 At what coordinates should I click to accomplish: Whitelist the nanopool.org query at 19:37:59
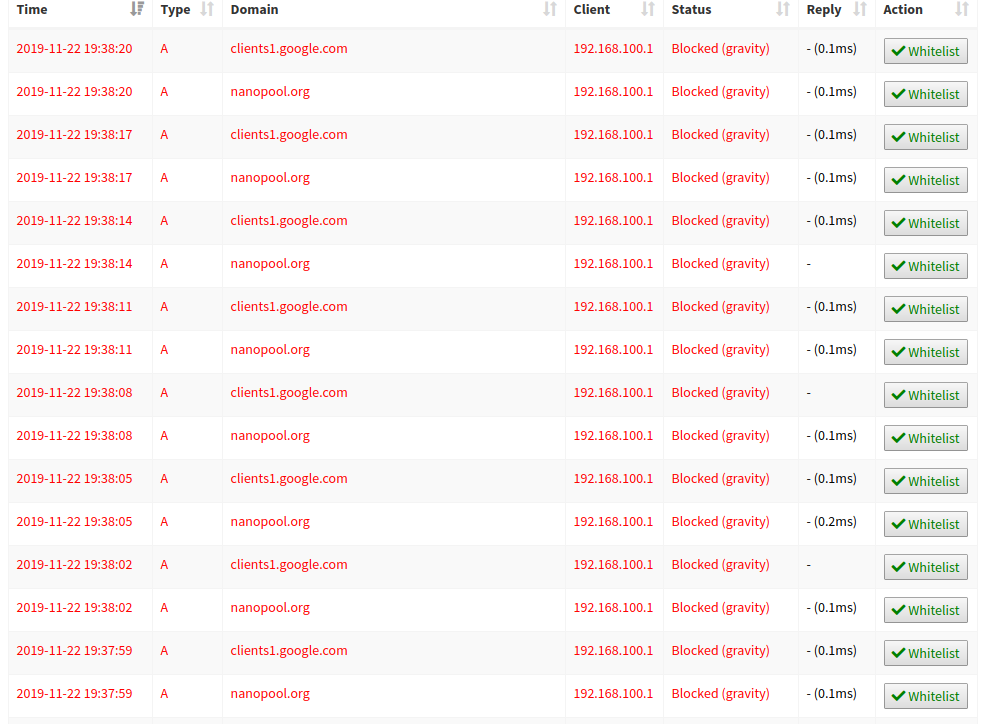(925, 696)
